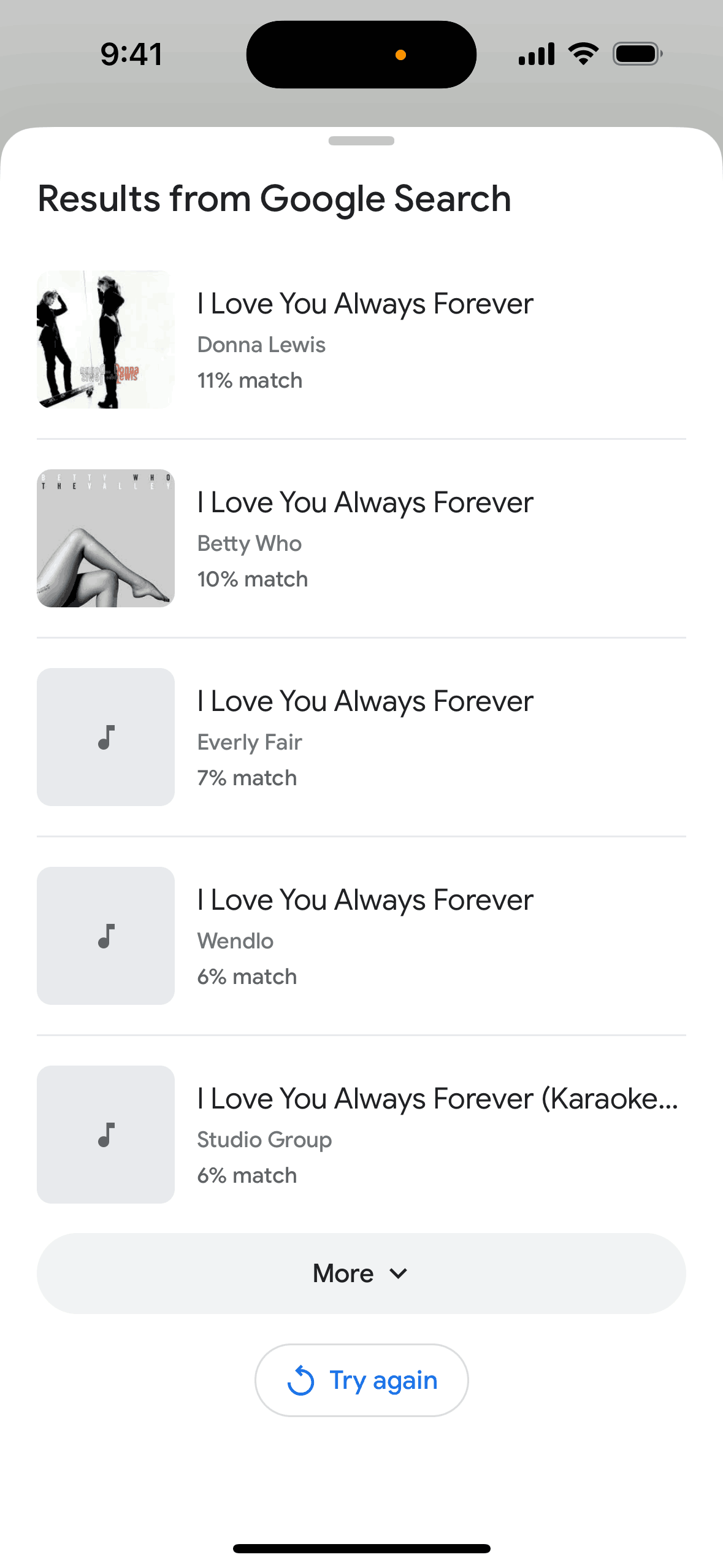Tap the refresh arrow icon in Try again
723x1568 pixels.
300,1380
